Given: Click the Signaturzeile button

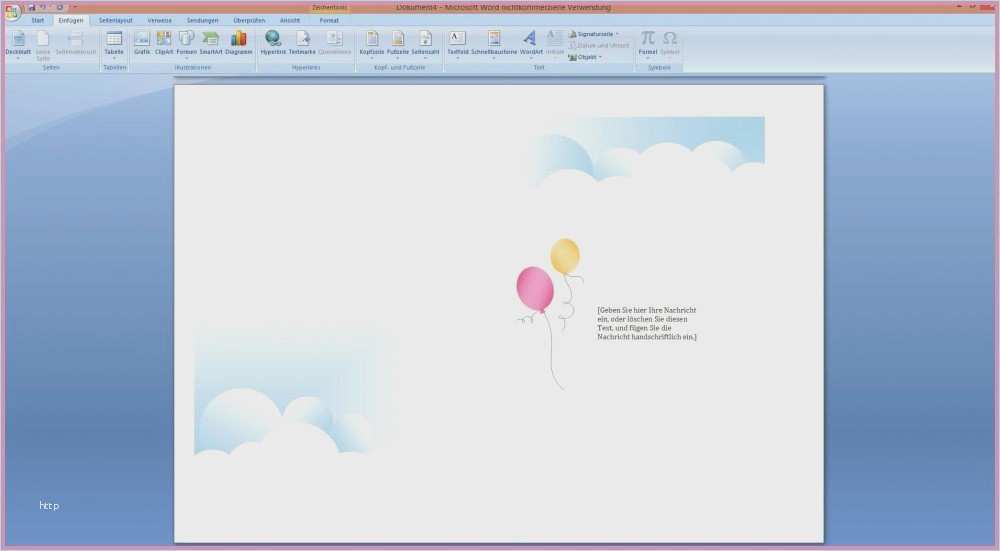Looking at the screenshot, I should click(595, 34).
